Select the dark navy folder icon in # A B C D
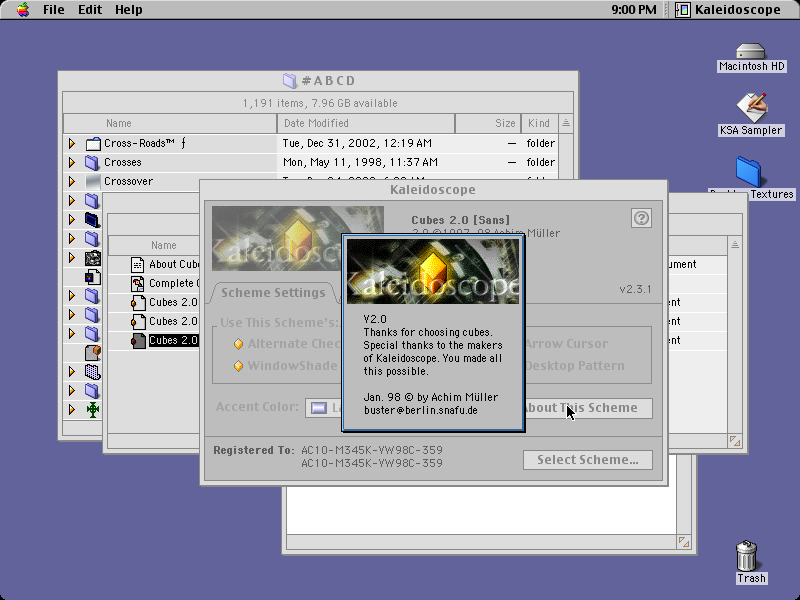800x600 pixels. click(92, 219)
